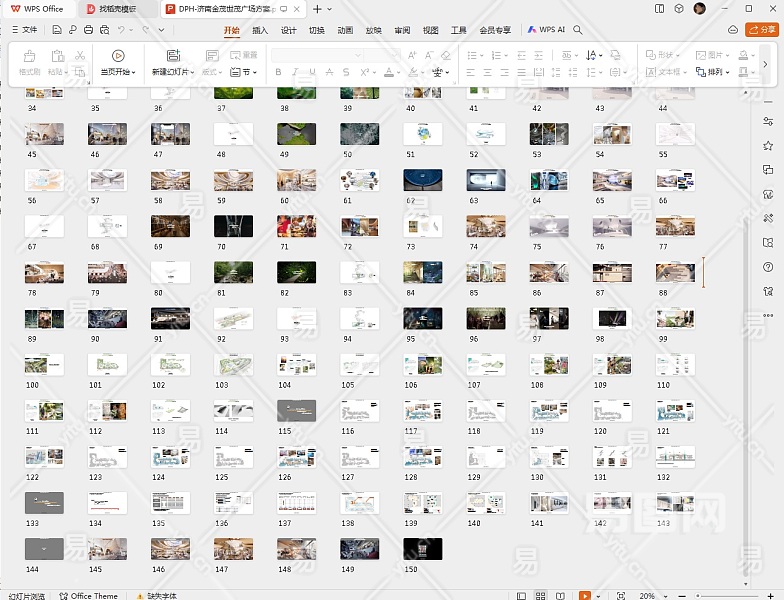Open the 插入 ribbon tab

(x=260, y=30)
